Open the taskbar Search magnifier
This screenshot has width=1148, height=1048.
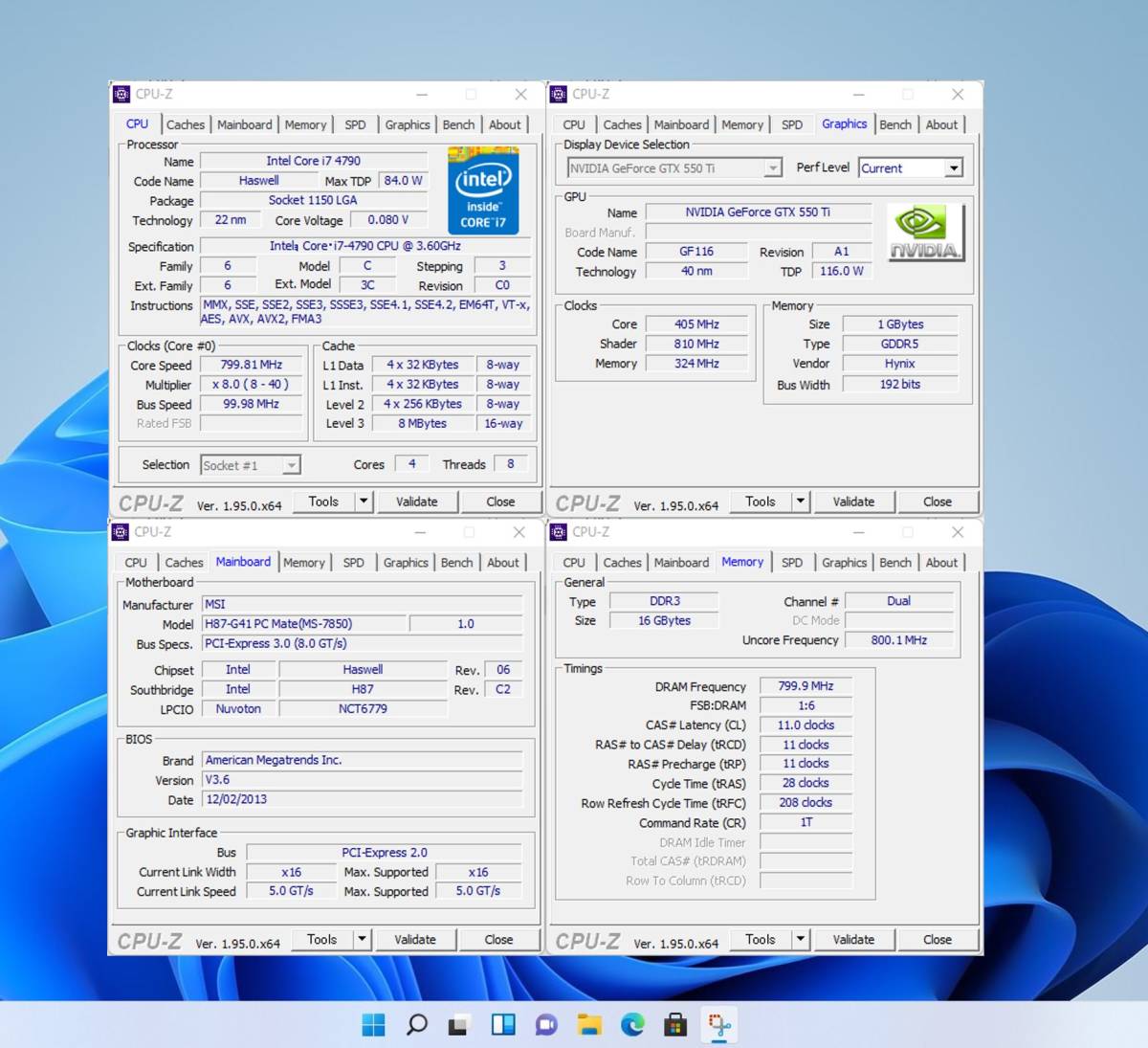(417, 1025)
